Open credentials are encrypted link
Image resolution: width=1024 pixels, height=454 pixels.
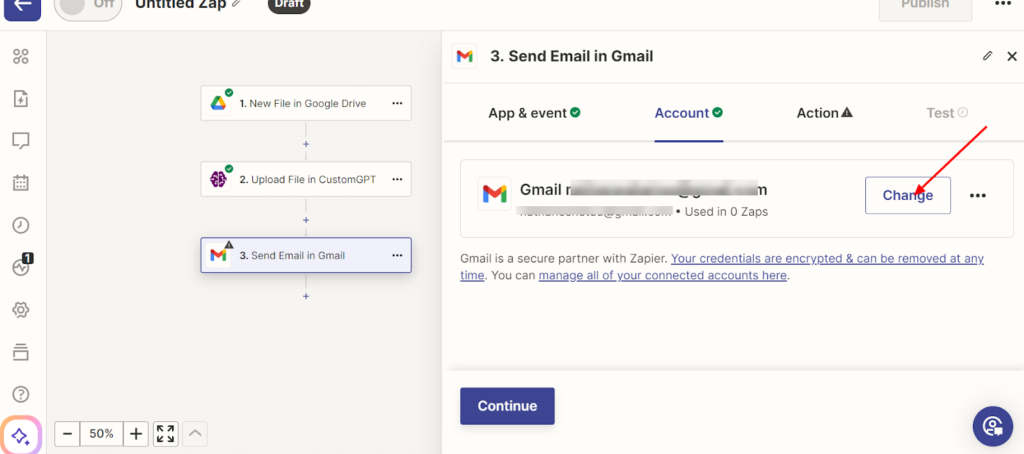(722, 267)
